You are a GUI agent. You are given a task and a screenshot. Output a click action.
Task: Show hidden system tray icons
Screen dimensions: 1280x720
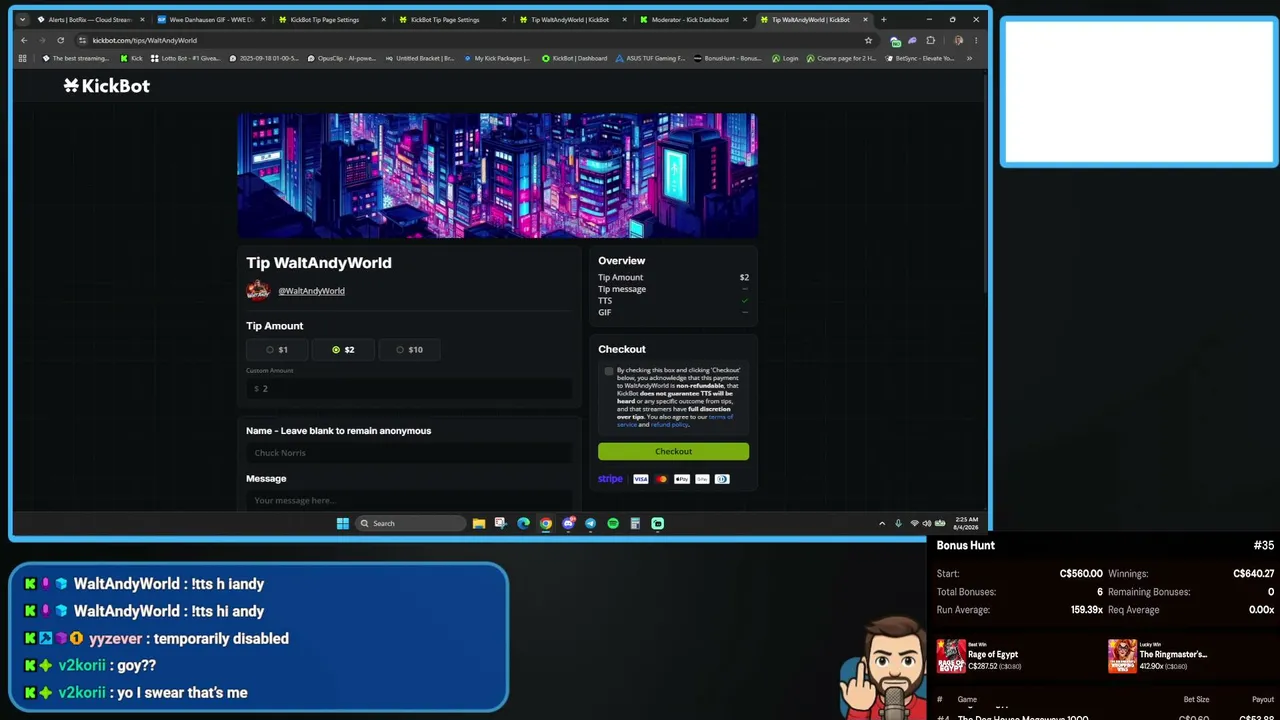(882, 523)
